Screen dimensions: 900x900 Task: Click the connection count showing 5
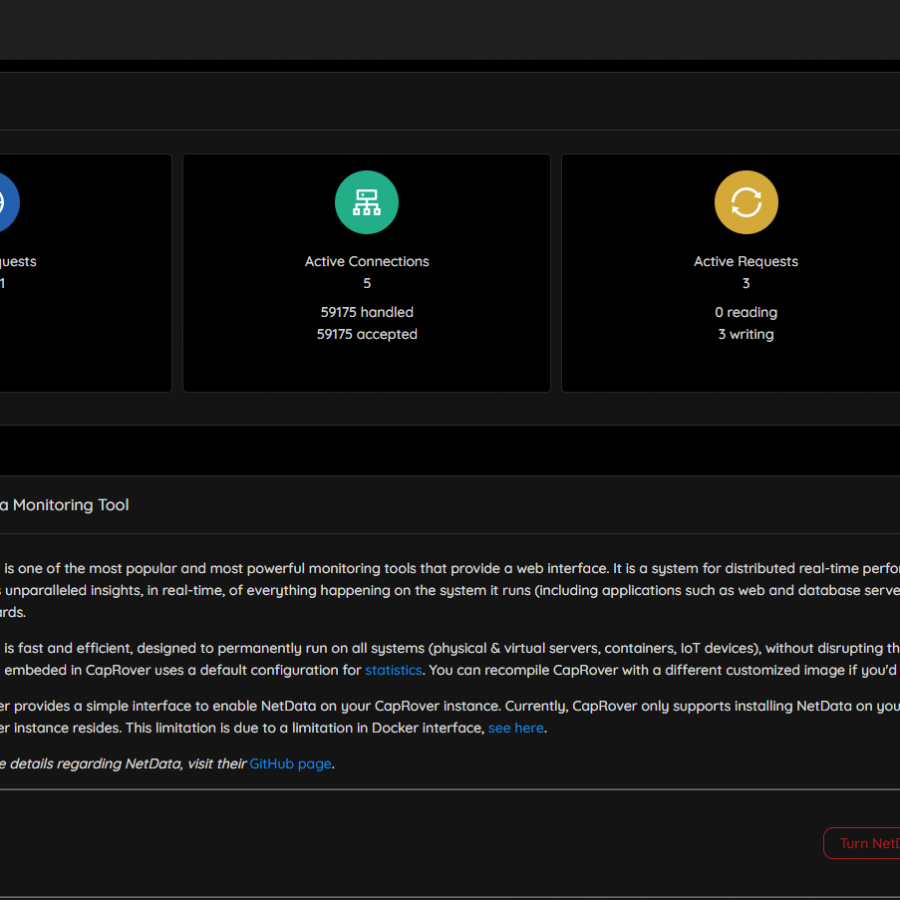coord(366,283)
